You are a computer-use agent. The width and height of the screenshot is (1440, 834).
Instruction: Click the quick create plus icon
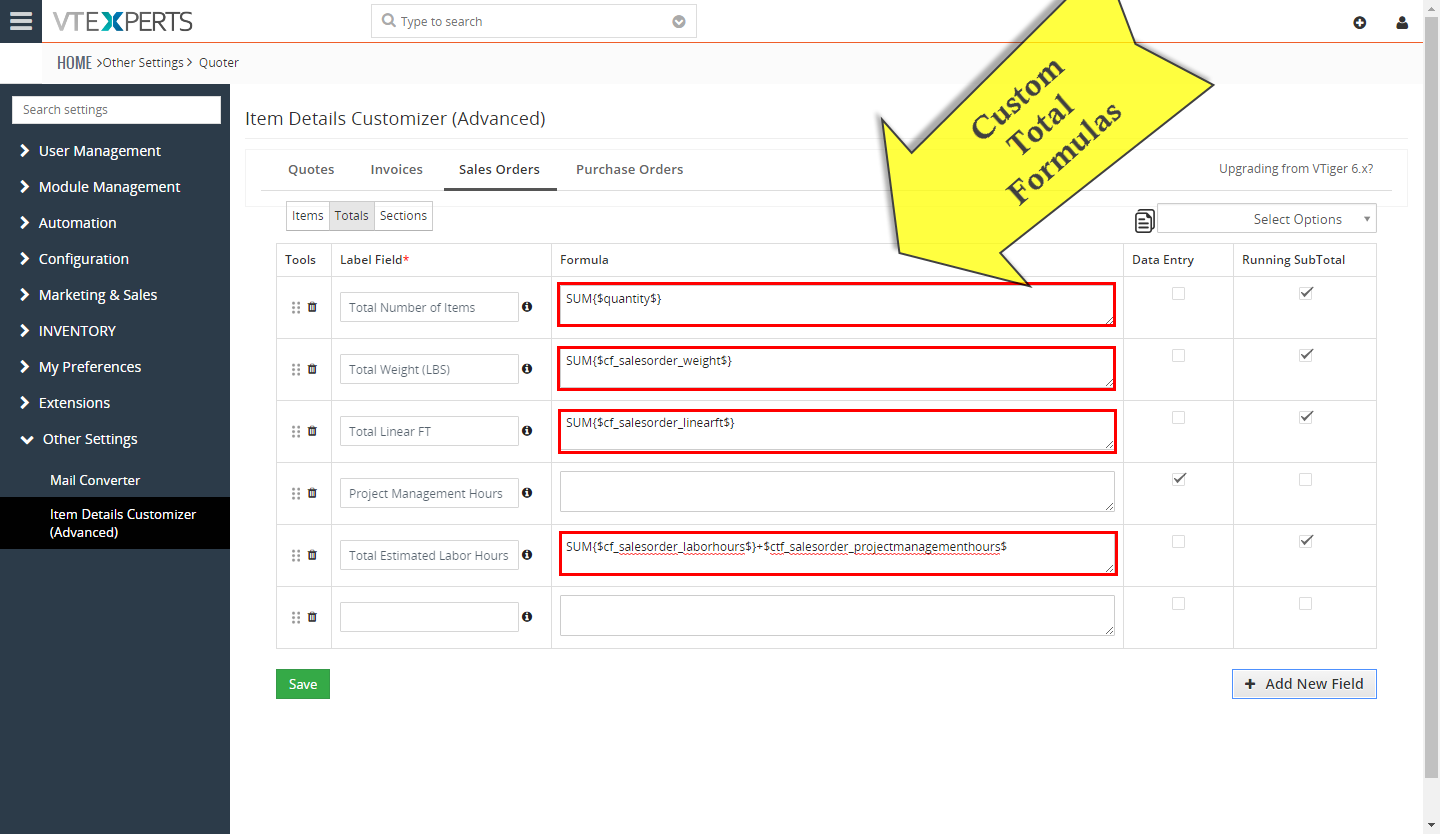(1360, 22)
